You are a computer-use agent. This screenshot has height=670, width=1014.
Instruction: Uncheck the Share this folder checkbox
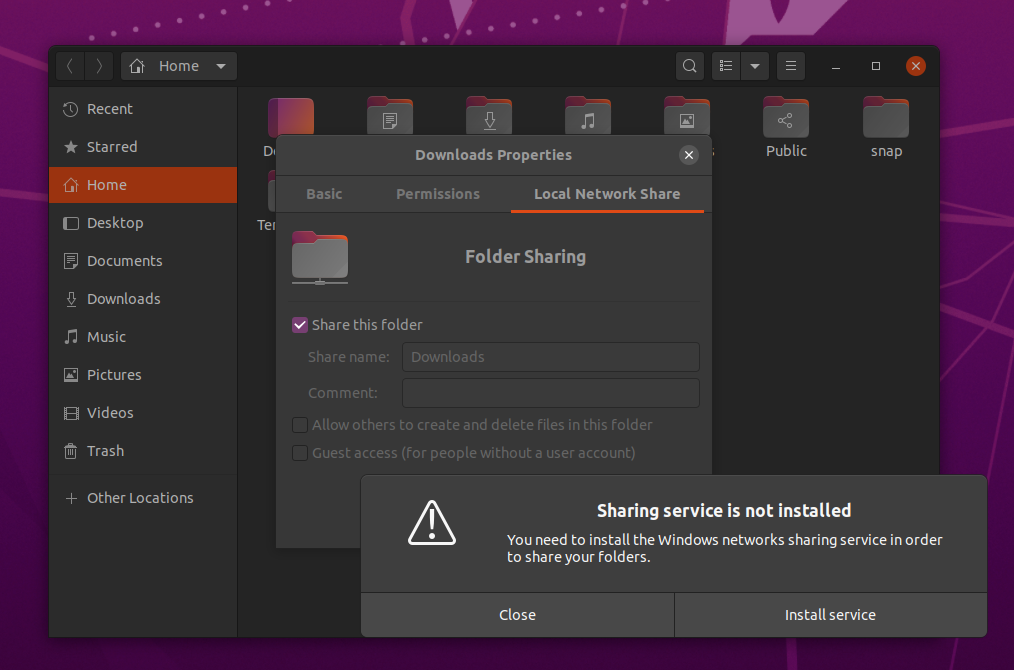[300, 325]
